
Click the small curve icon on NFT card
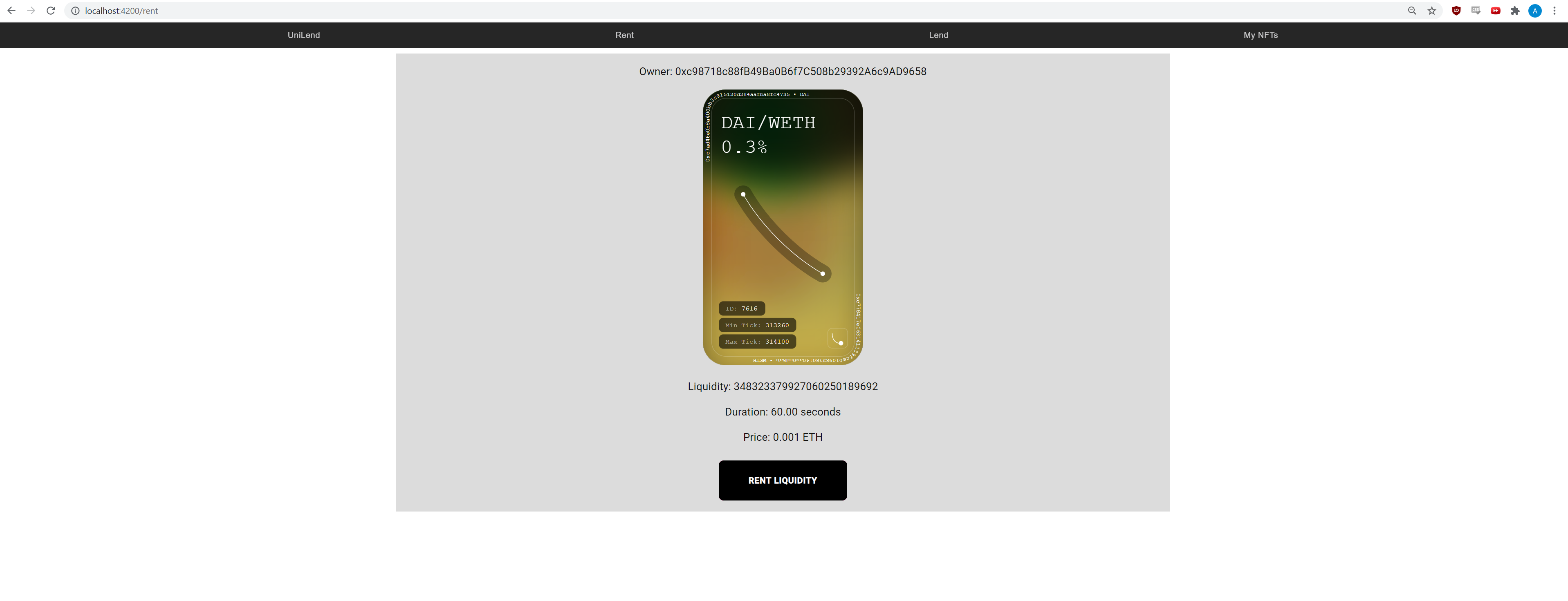[x=837, y=338]
